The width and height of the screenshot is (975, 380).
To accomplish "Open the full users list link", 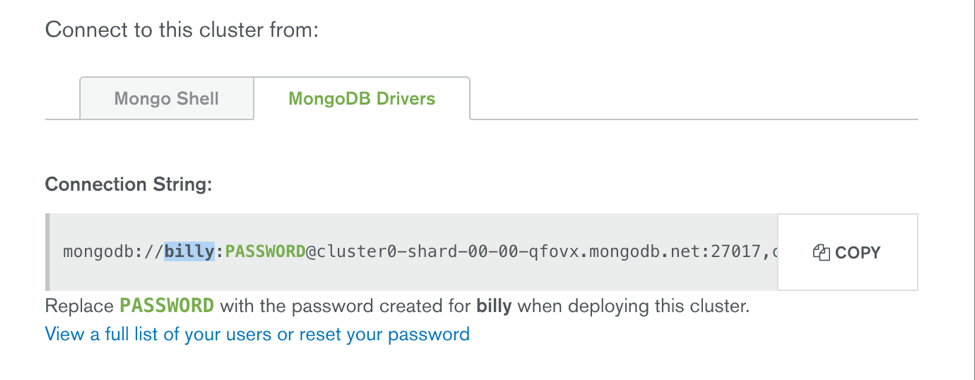I will [x=257, y=334].
